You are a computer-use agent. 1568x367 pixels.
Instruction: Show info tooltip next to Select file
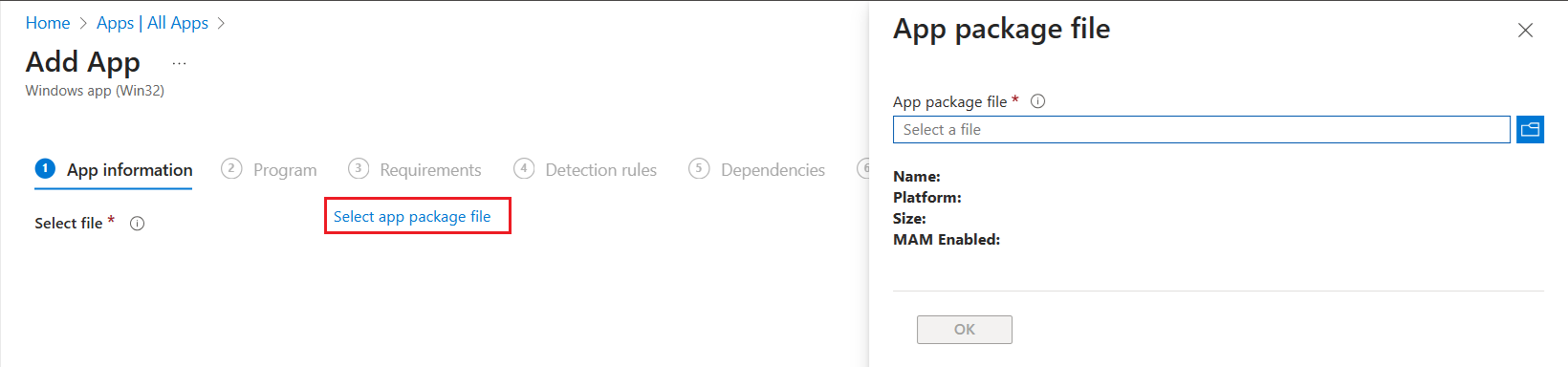(x=137, y=224)
